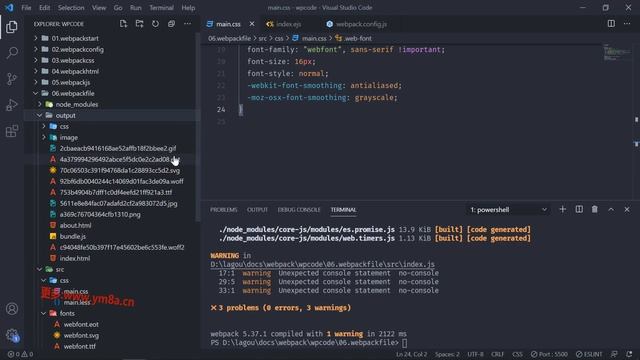This screenshot has width=640, height=360.
Task: Close the main.css editor tab
Action: pyautogui.click(x=252, y=24)
